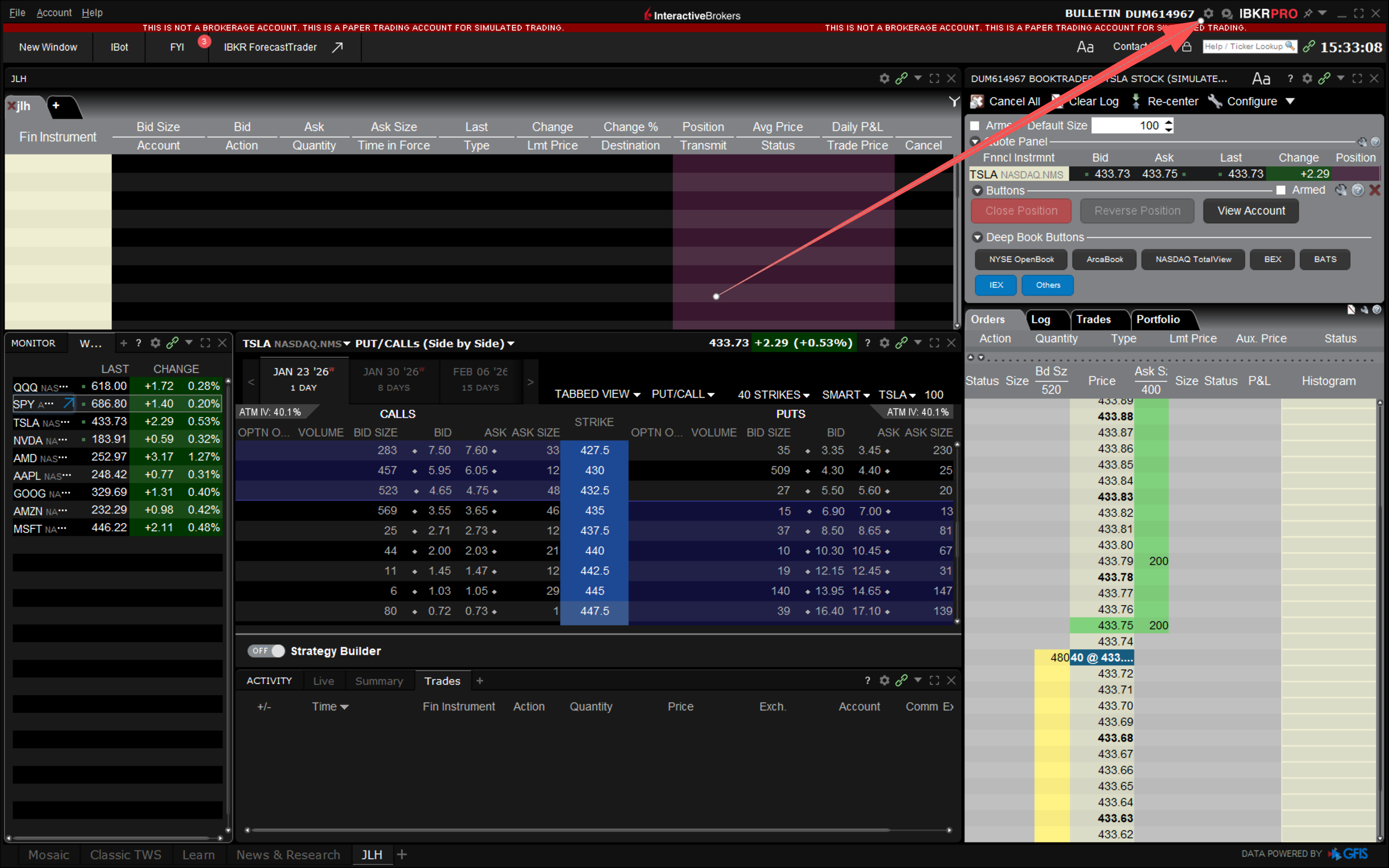Viewport: 1389px width, 868px height.
Task: Open IBKR ForecastTrader external link arrow
Action: coord(338,47)
